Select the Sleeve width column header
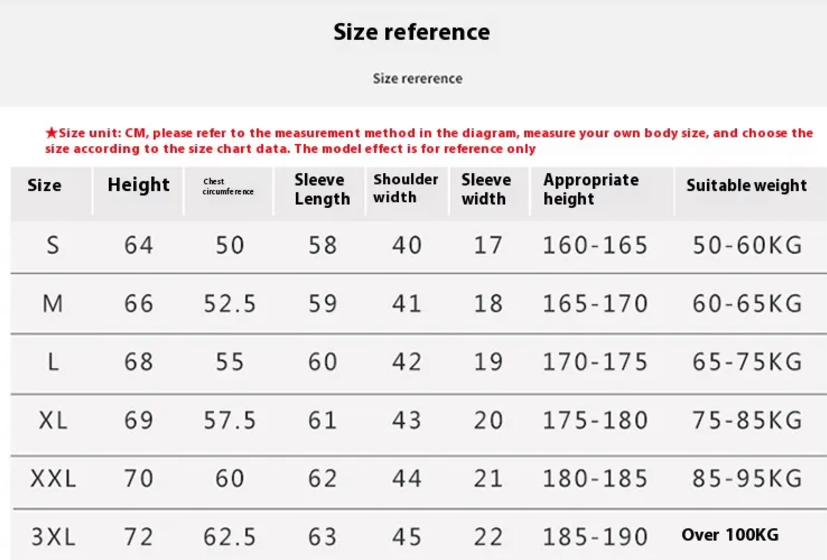 click(x=486, y=189)
